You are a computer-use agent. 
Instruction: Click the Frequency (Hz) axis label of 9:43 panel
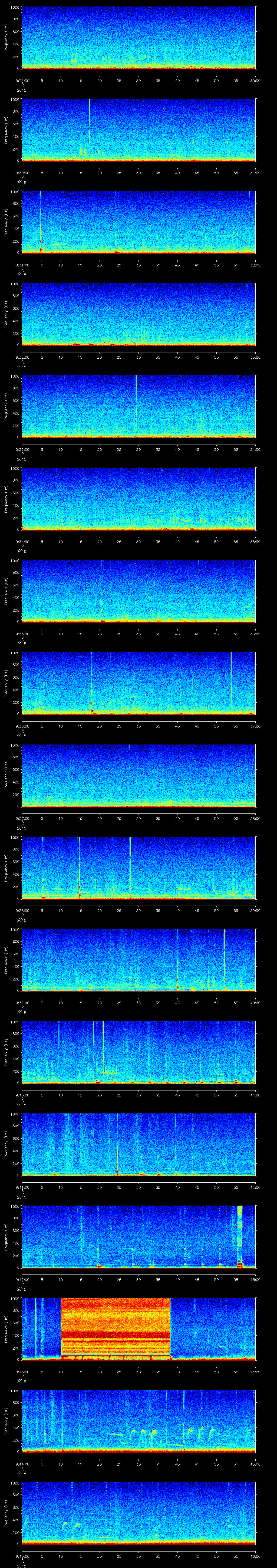(x=7, y=1329)
